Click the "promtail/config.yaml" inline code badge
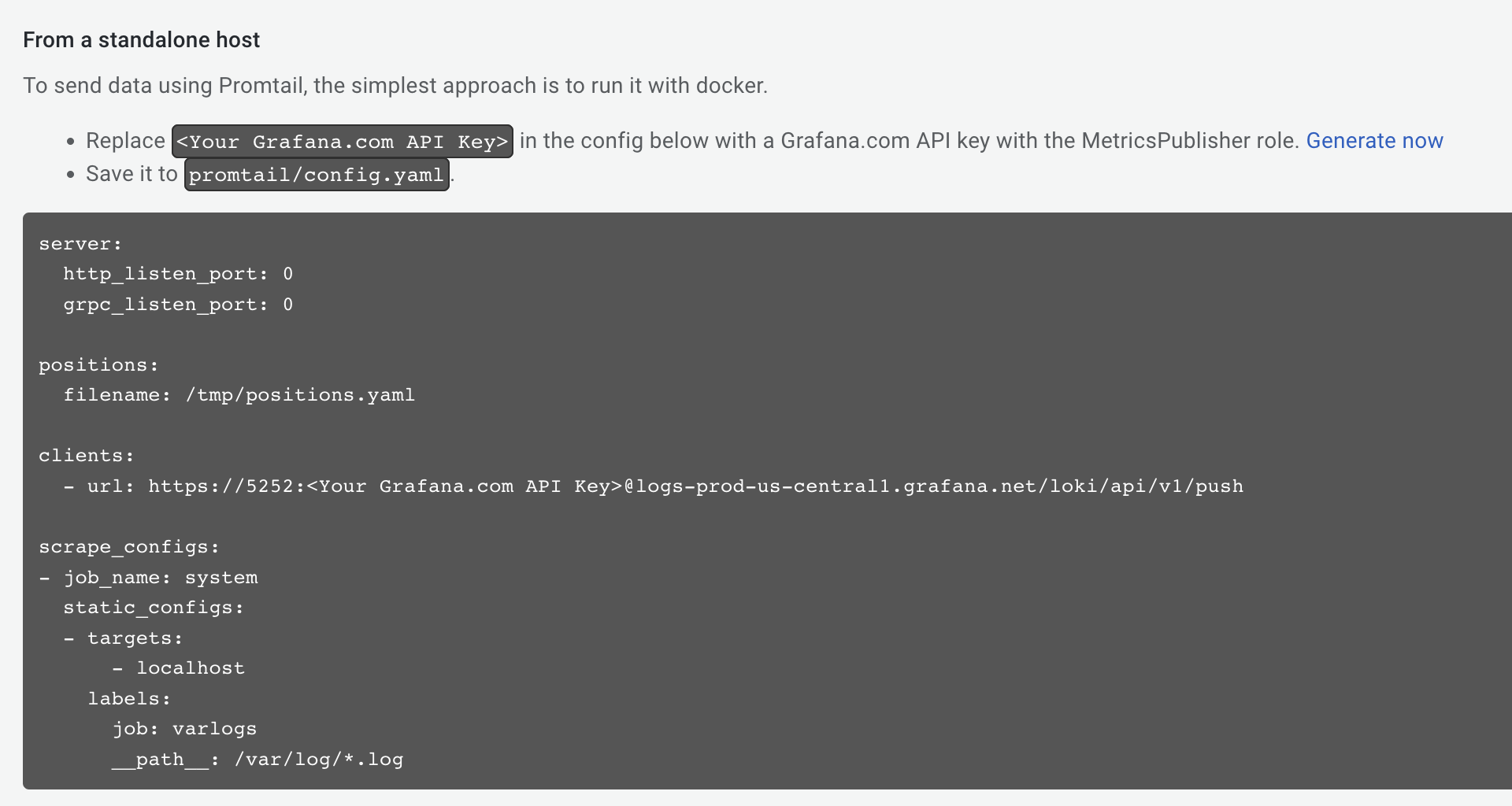The height and width of the screenshot is (806, 1512). click(317, 175)
